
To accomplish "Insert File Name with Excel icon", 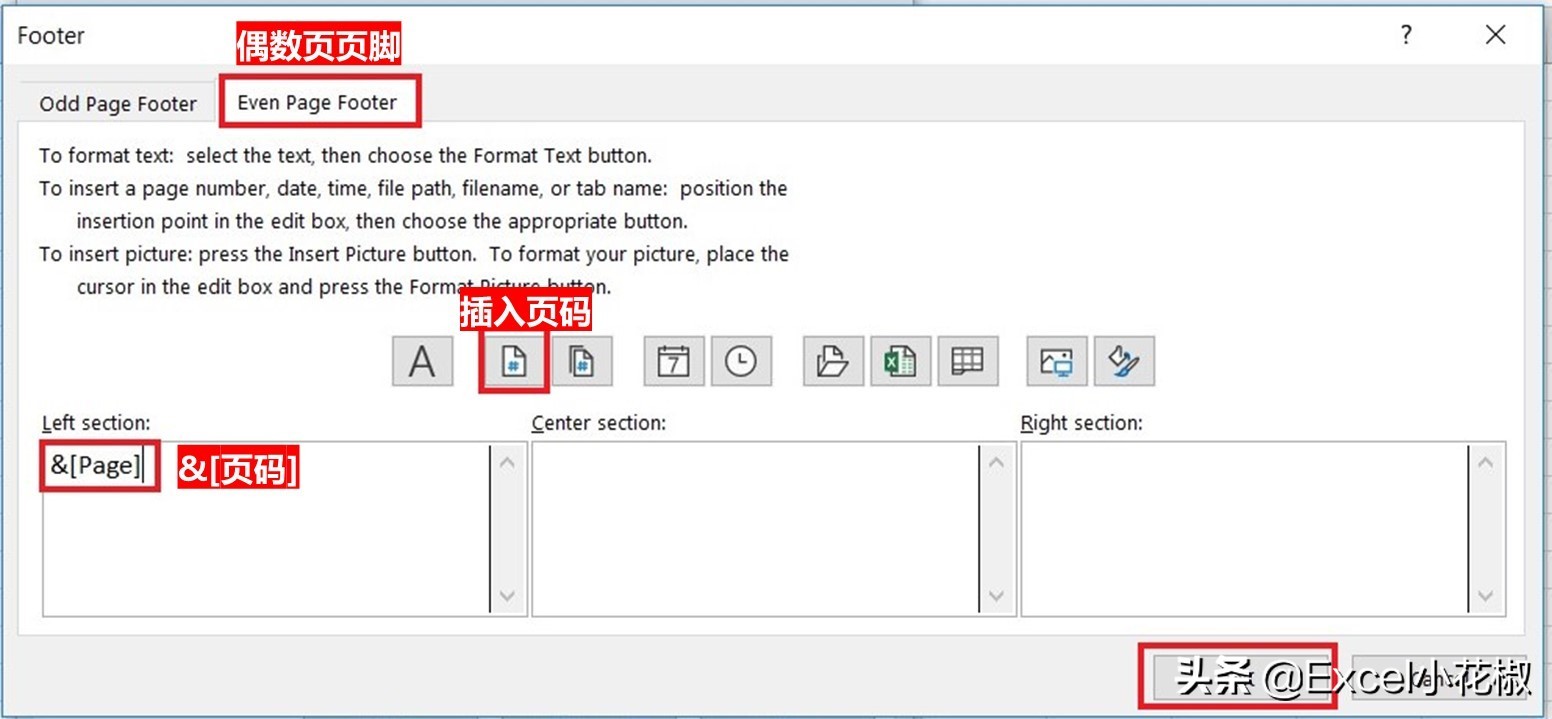I will 900,361.
